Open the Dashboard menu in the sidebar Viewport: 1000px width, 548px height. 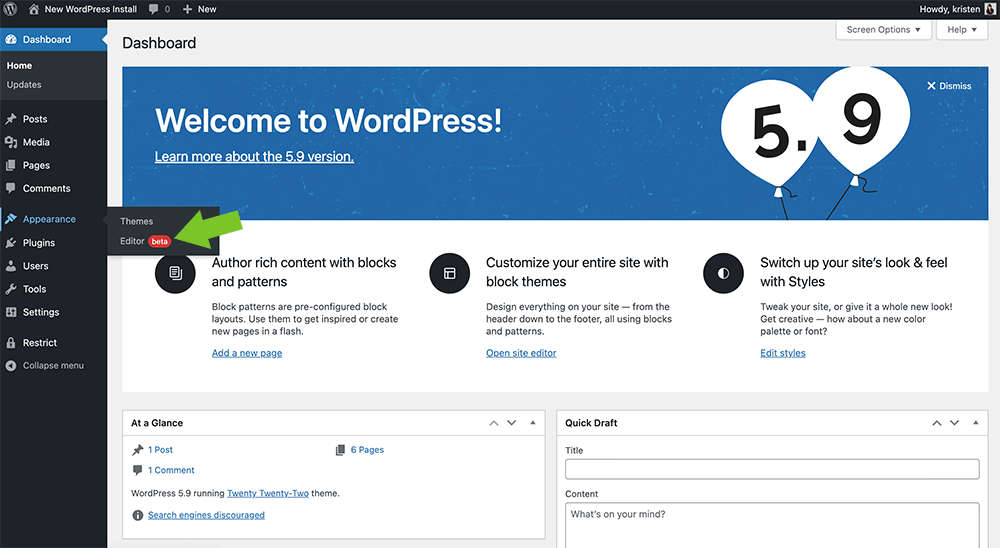click(54, 40)
